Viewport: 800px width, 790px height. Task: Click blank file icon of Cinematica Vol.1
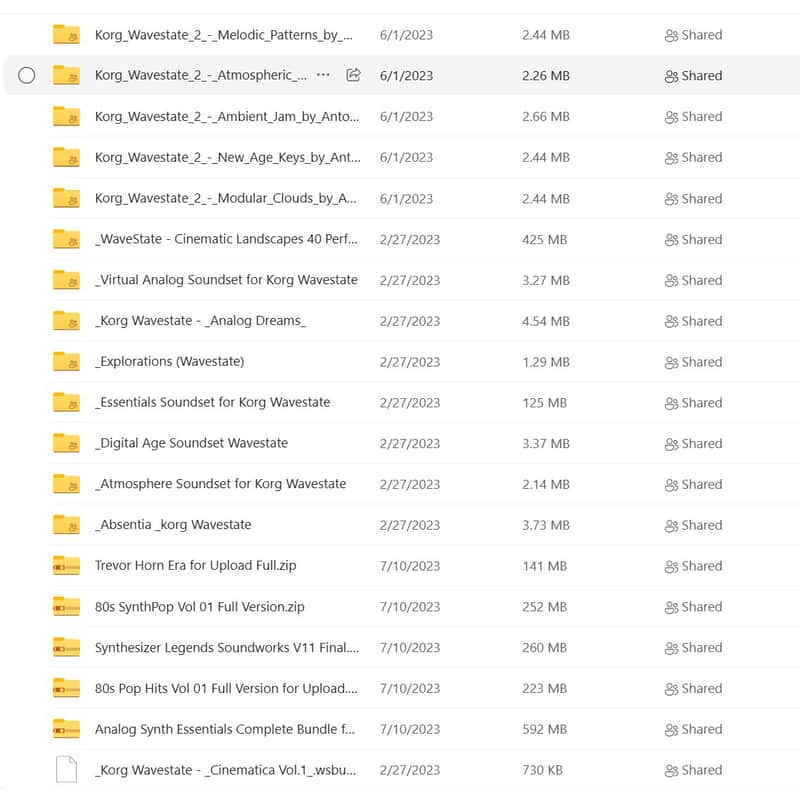(x=66, y=769)
